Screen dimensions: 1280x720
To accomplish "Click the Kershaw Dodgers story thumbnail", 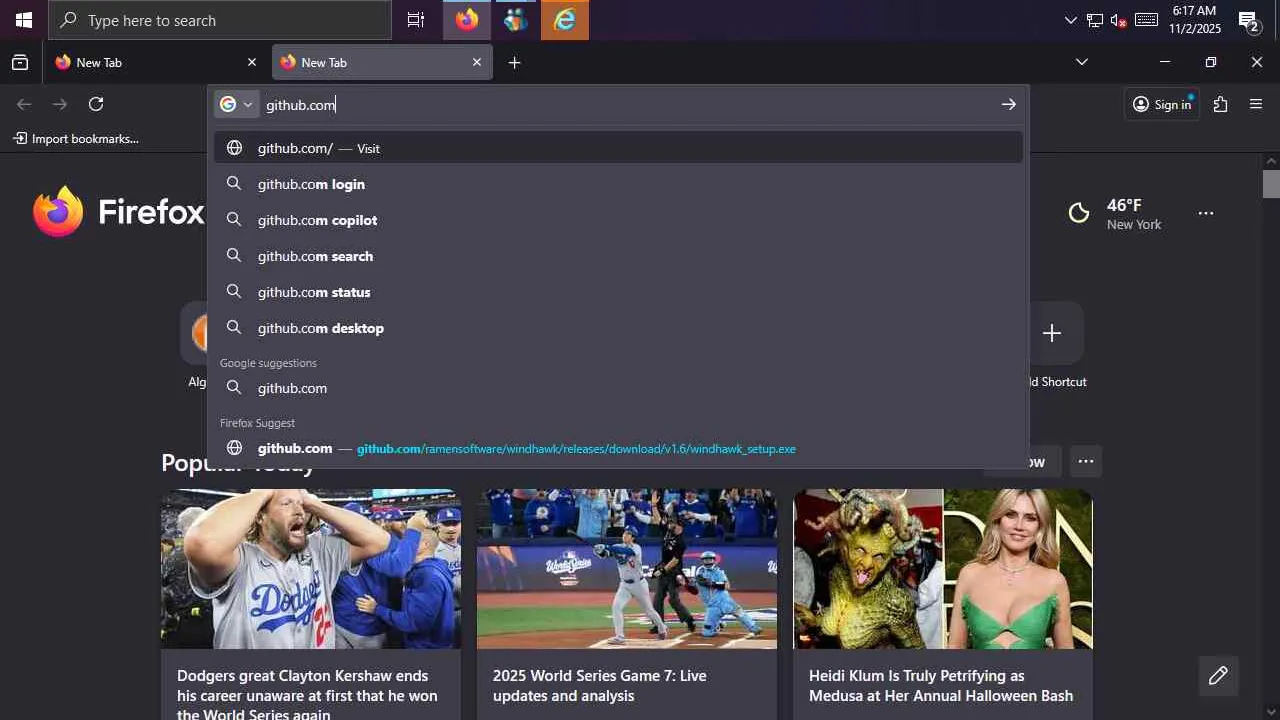I will 311,569.
